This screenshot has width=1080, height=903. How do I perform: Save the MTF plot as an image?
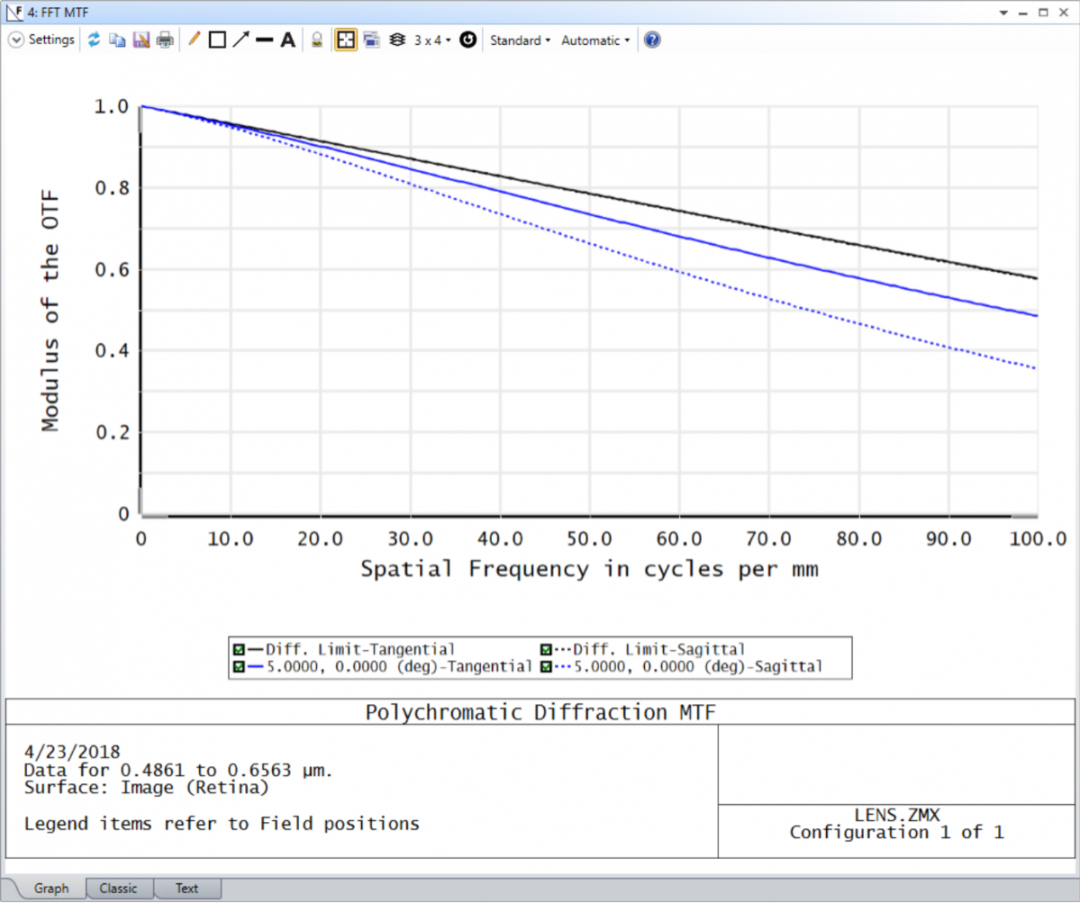tap(139, 39)
